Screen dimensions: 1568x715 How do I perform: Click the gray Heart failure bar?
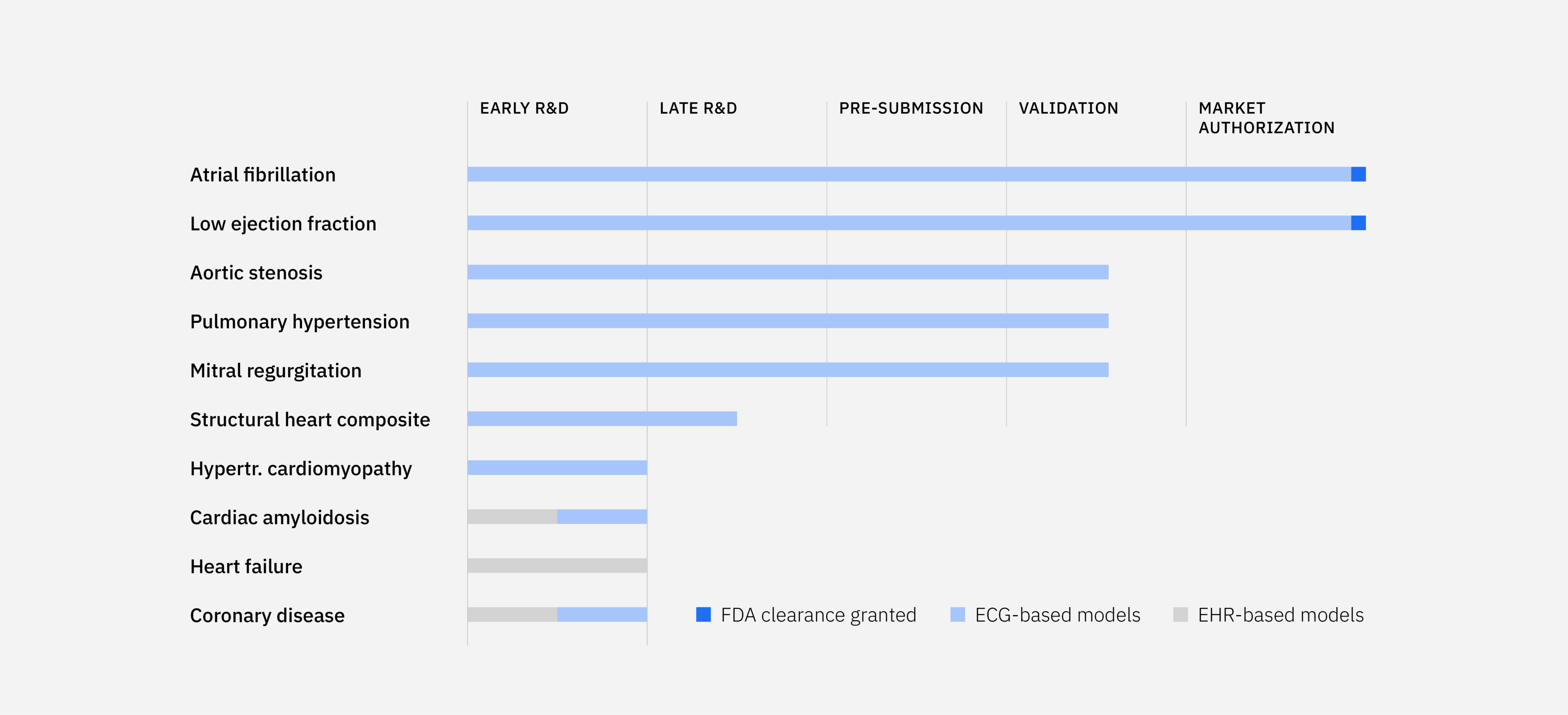click(x=557, y=566)
